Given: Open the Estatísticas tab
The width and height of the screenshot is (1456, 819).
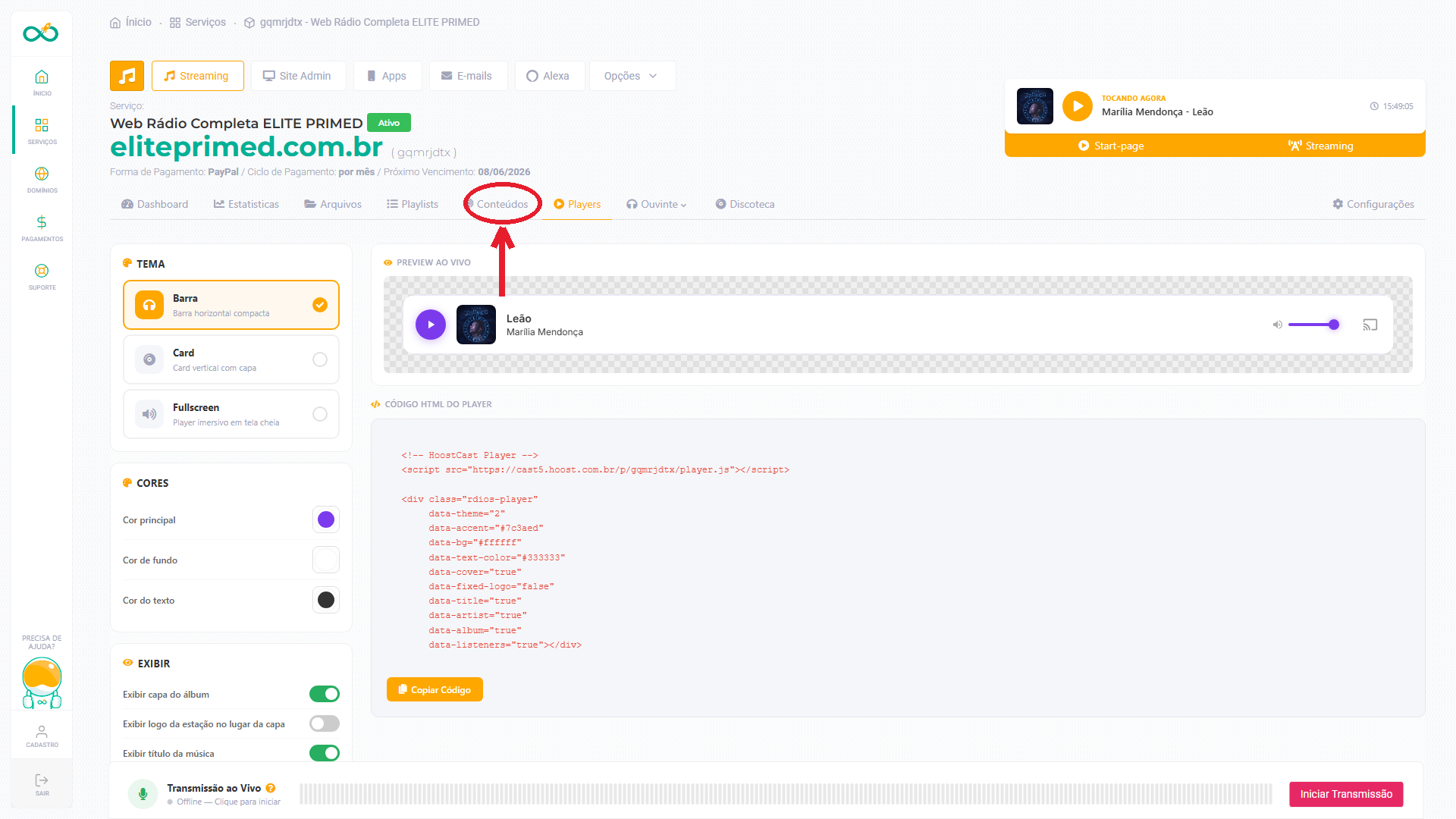Looking at the screenshot, I should tap(246, 204).
